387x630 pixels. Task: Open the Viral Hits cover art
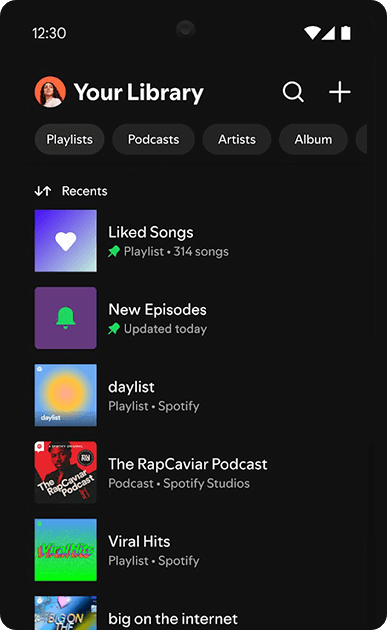(66, 550)
